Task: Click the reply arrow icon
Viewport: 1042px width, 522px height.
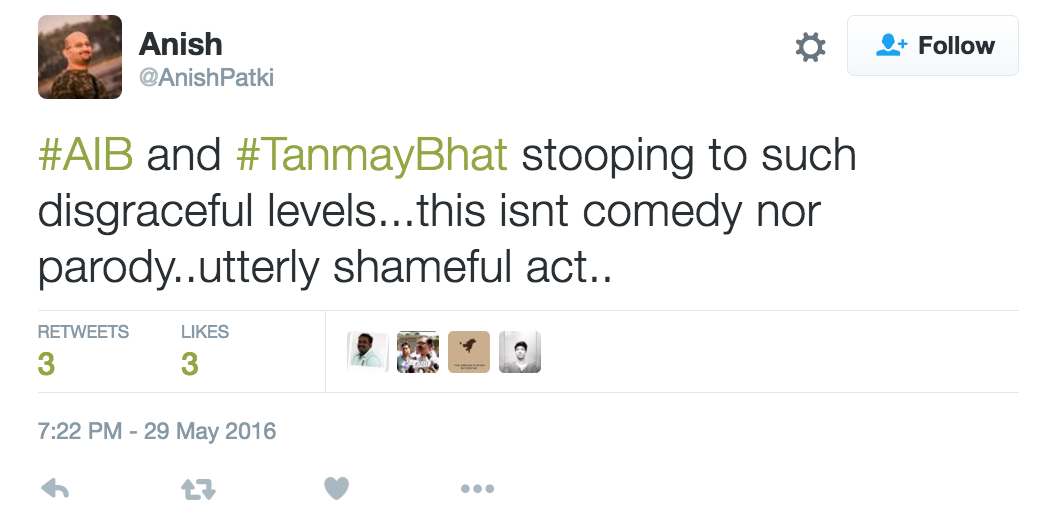Action: [55, 488]
